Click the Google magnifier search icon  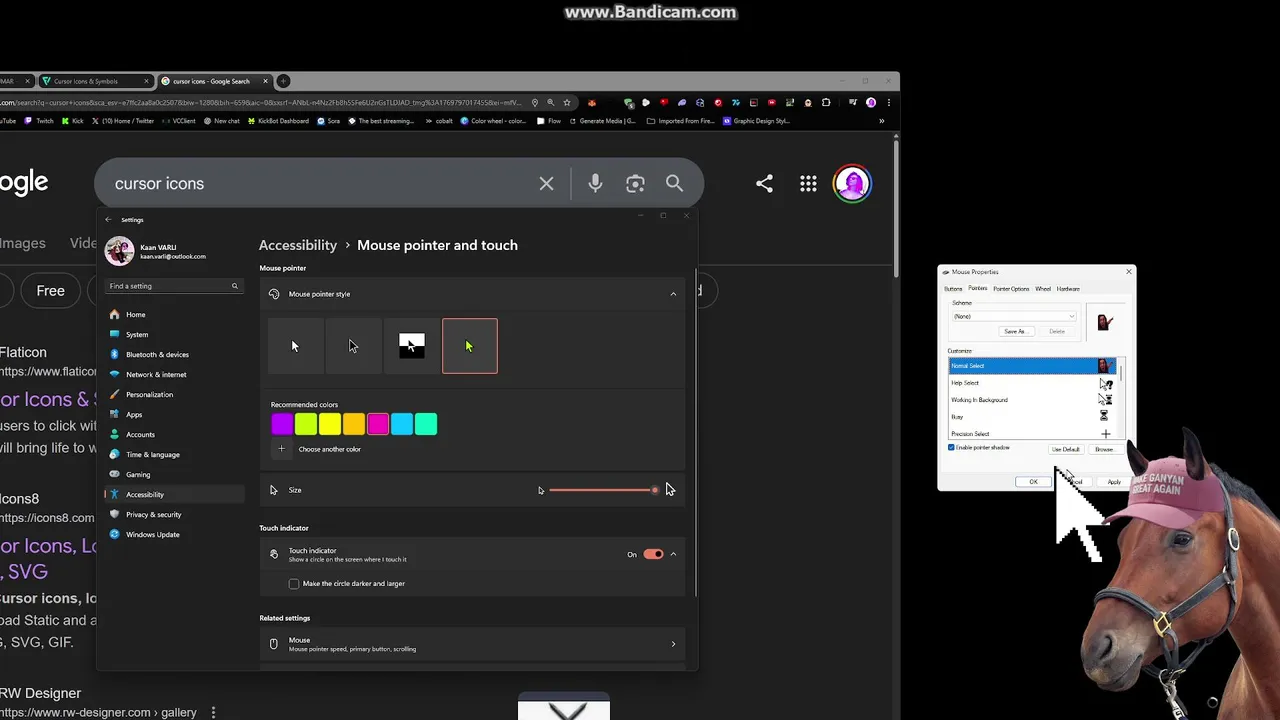[674, 184]
